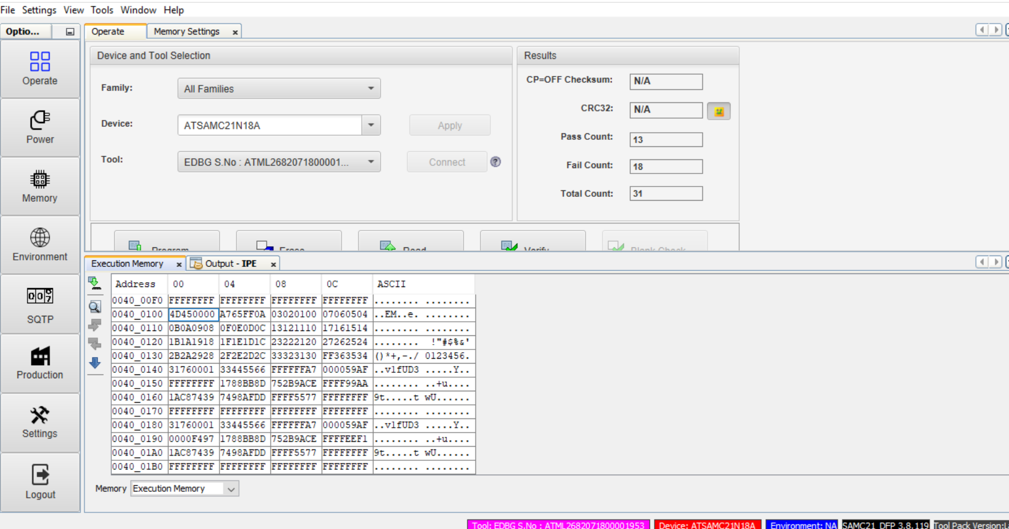Open the Memory type dropdown at bottom
This screenshot has width=1009, height=529.
(x=231, y=489)
